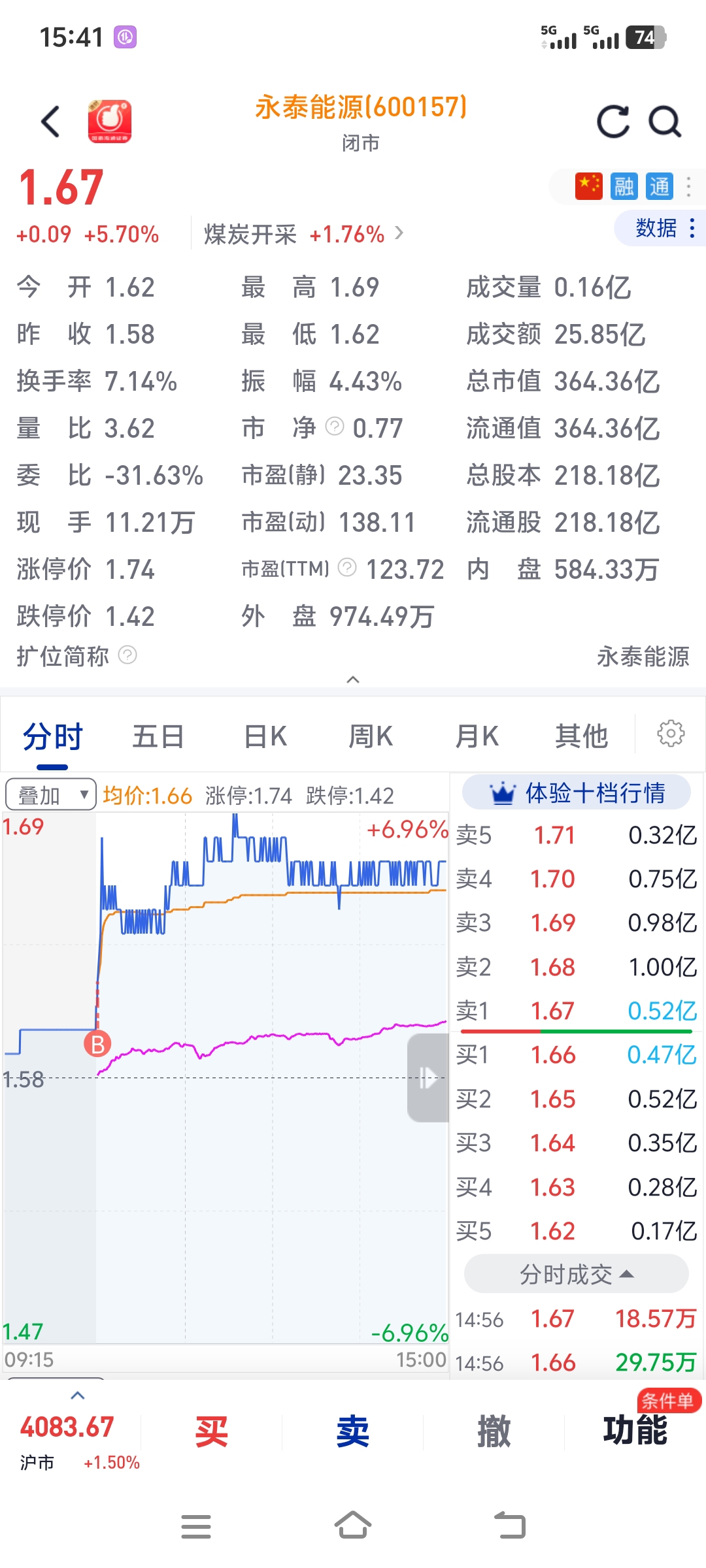
Task: Select the 买3 1.64 order row
Action: coord(577,1143)
